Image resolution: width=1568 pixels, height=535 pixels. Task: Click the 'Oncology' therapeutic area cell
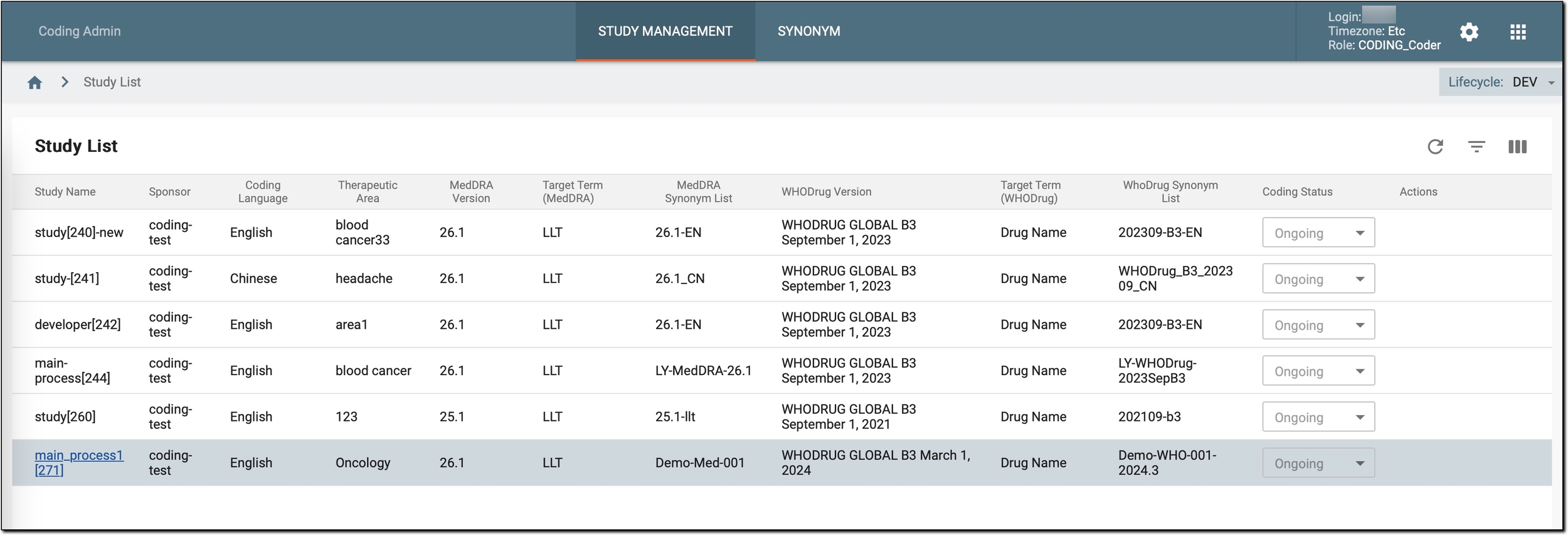coord(363,463)
